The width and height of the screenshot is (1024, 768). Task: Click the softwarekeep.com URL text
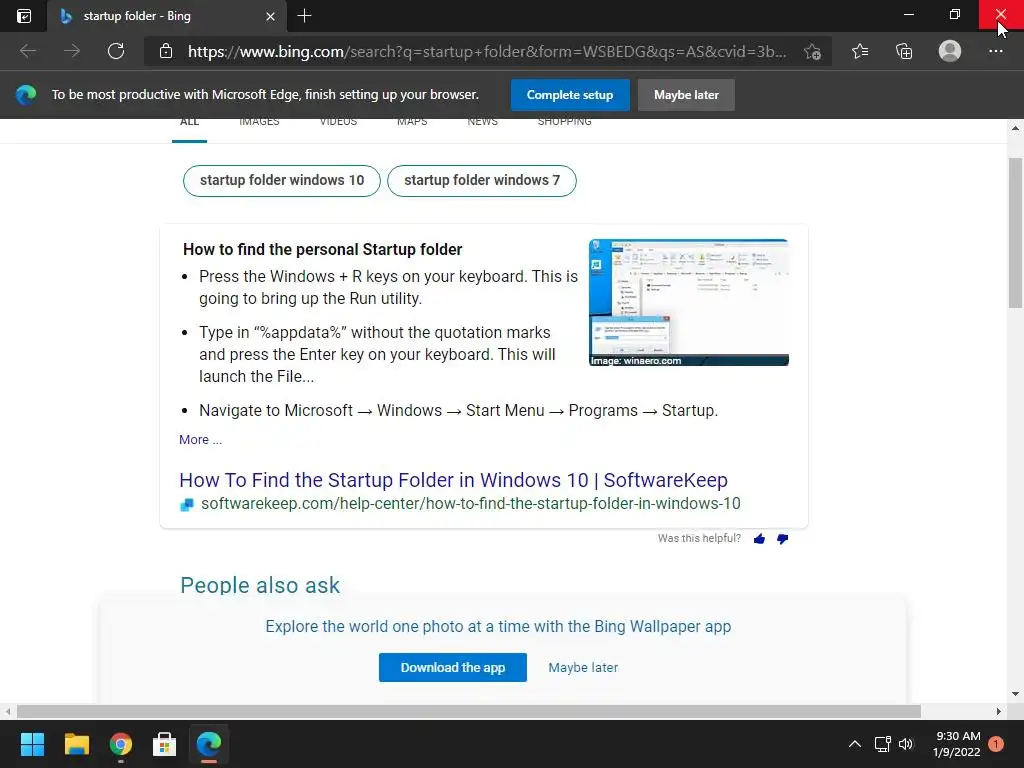pos(471,504)
